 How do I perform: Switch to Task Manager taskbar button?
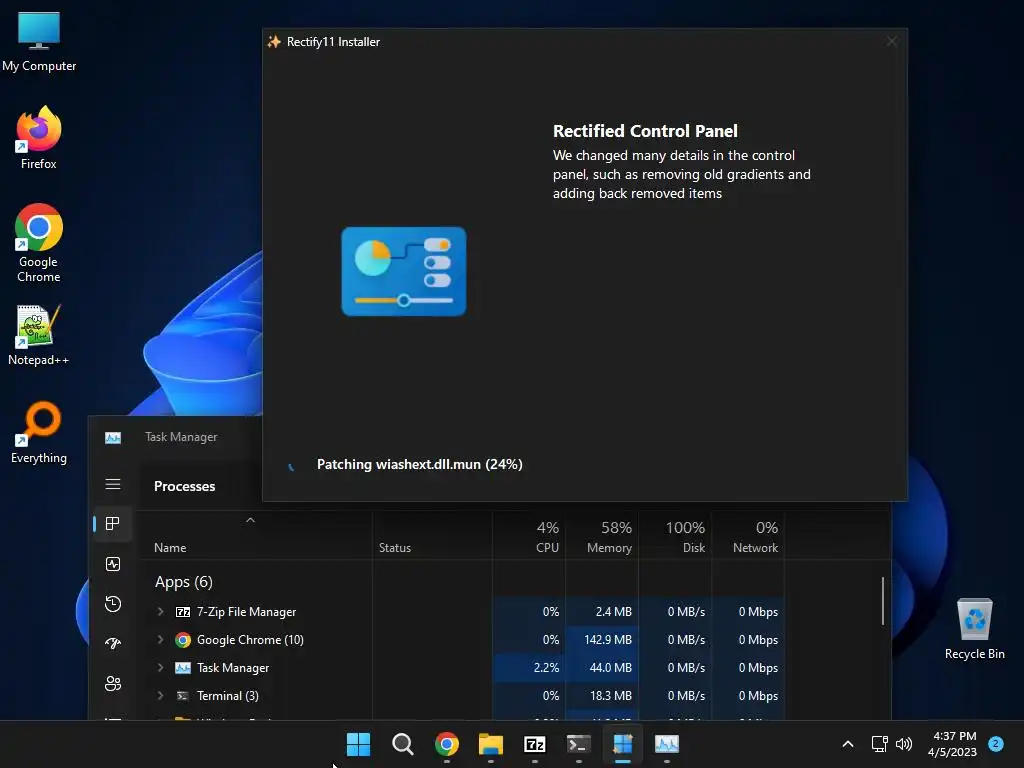[667, 744]
